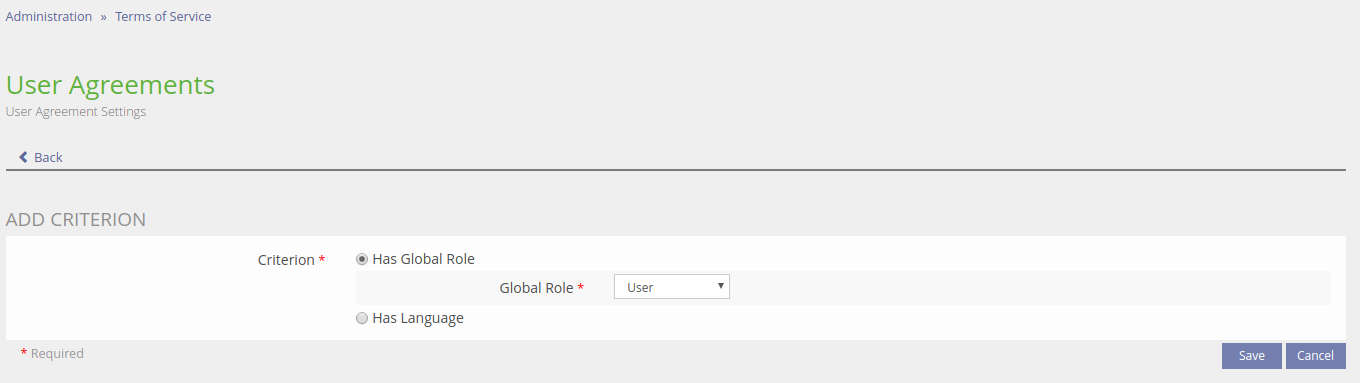Click the Global Role dropdown arrow
The height and width of the screenshot is (383, 1360).
click(721, 287)
